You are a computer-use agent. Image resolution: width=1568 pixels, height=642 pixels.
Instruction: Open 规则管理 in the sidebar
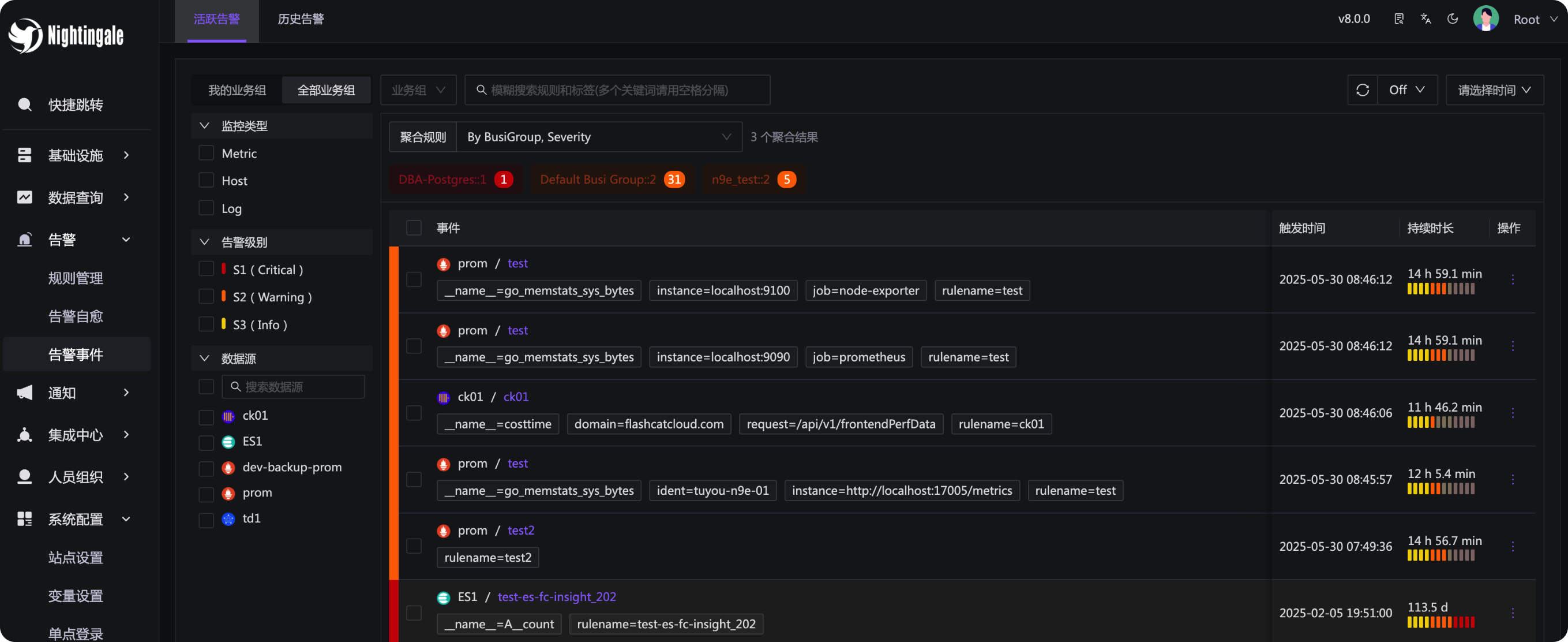[76, 278]
